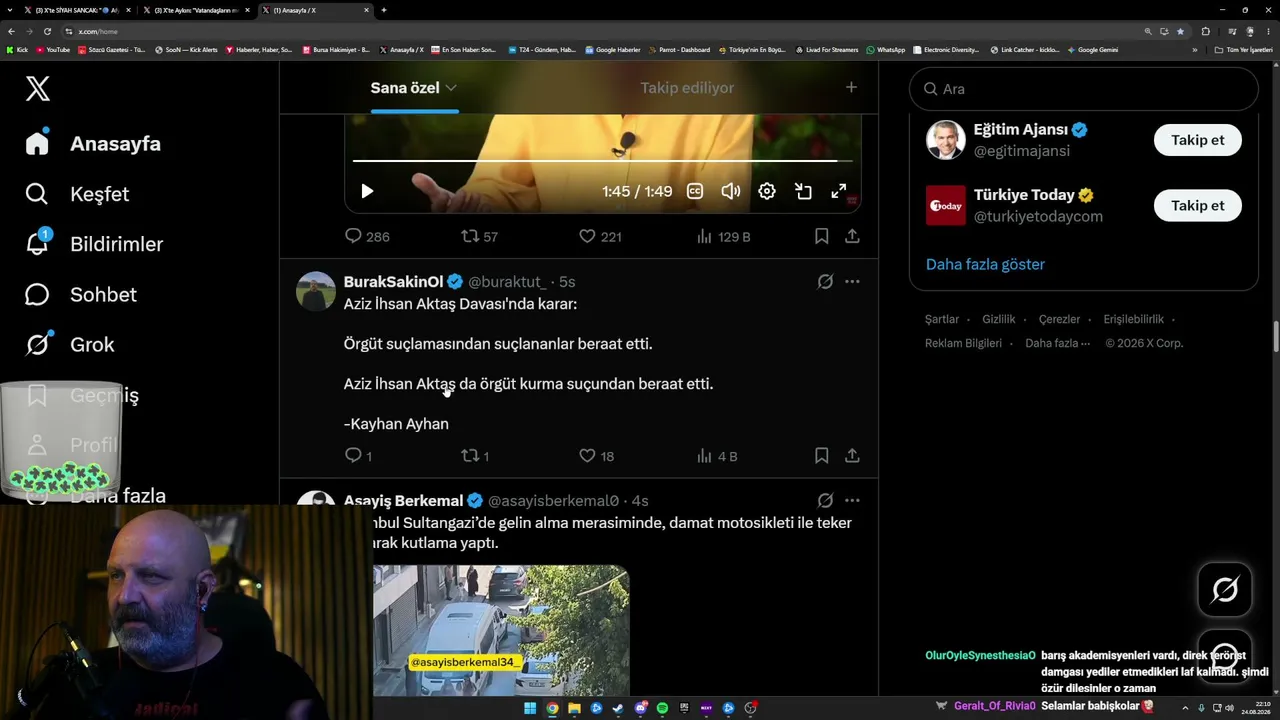Screen dimensions: 1280x720
Task: Repost BurakSakinOl's post
Action: coord(475,456)
